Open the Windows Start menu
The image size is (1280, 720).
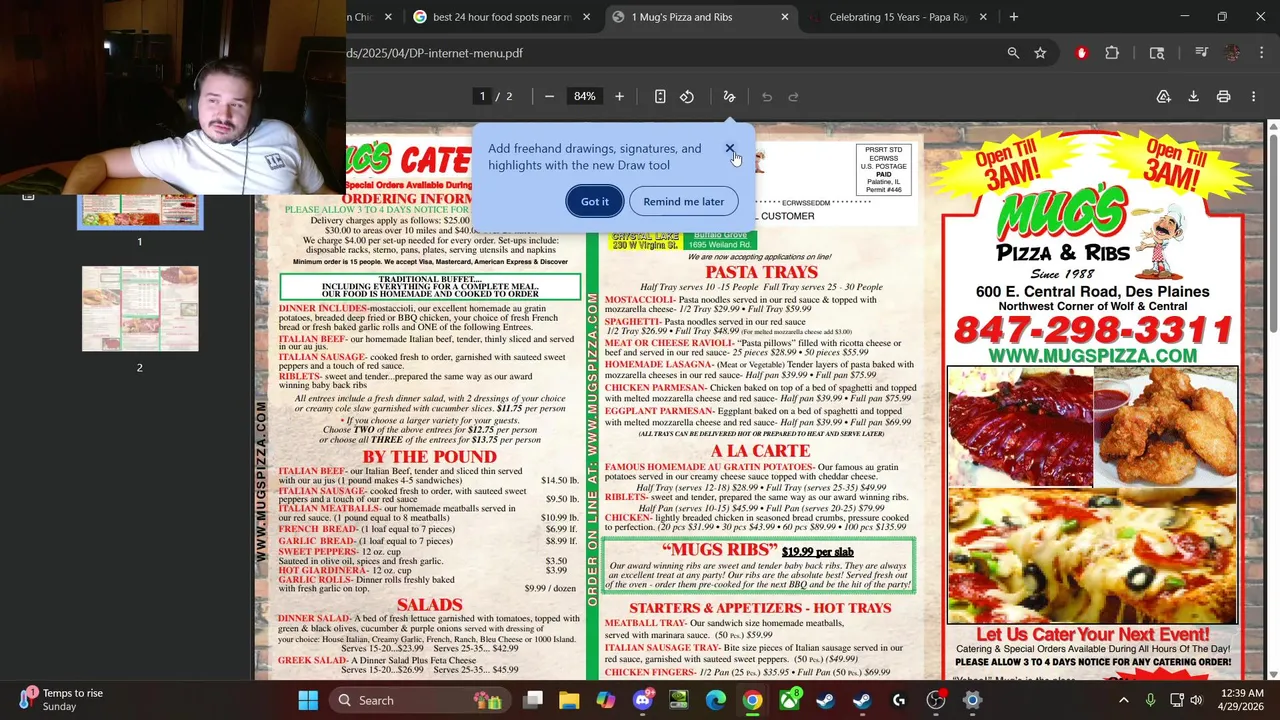coord(308,700)
